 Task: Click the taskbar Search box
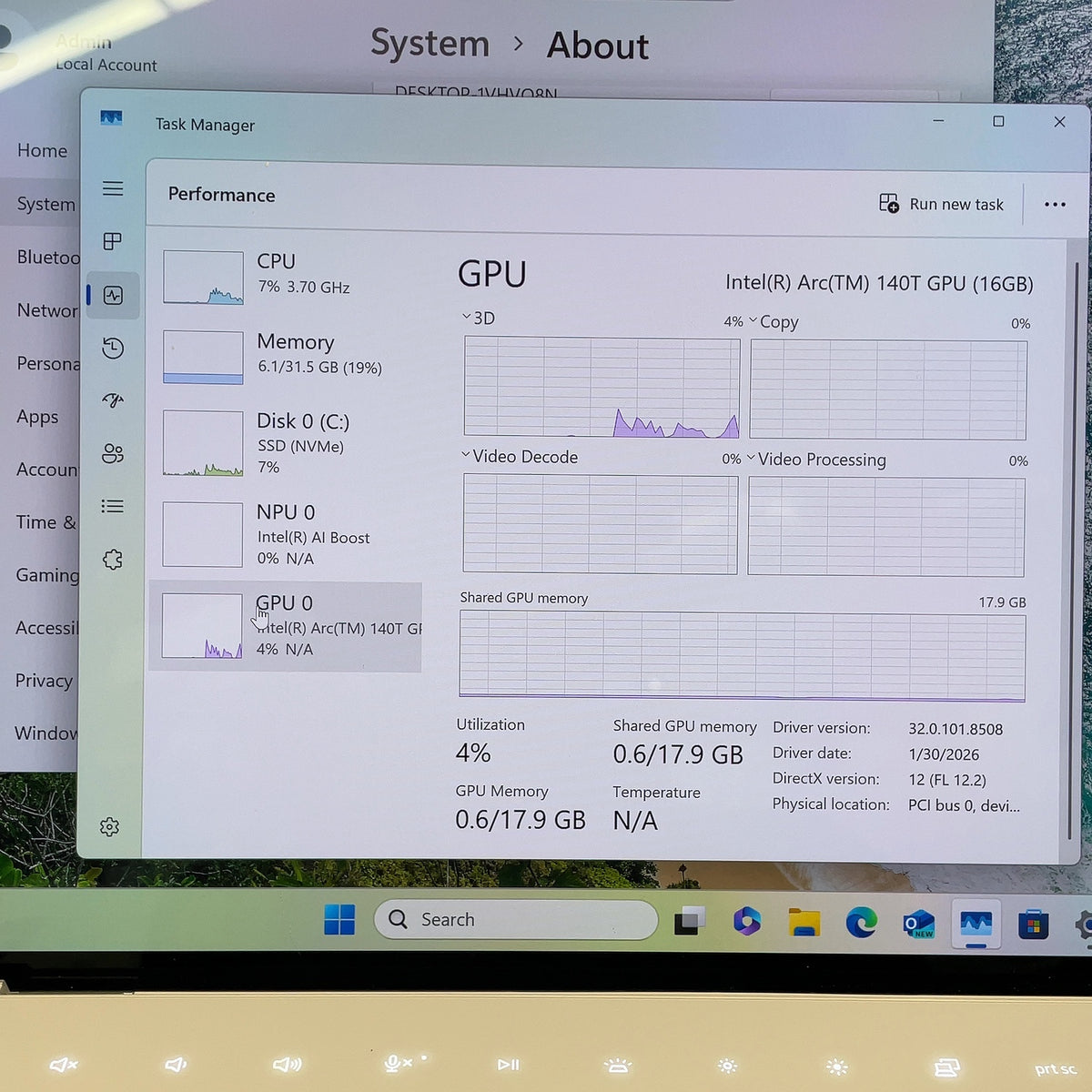click(x=516, y=919)
